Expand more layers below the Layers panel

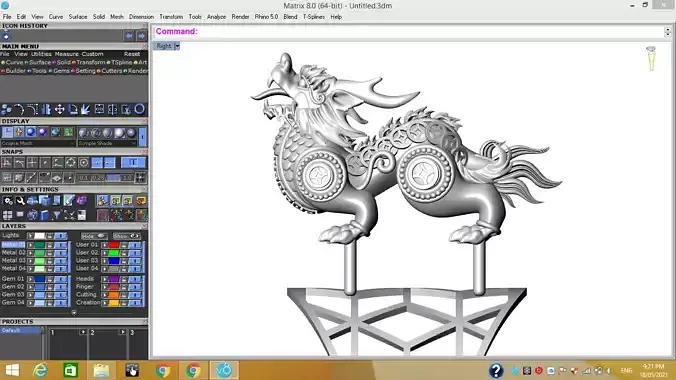point(74,313)
